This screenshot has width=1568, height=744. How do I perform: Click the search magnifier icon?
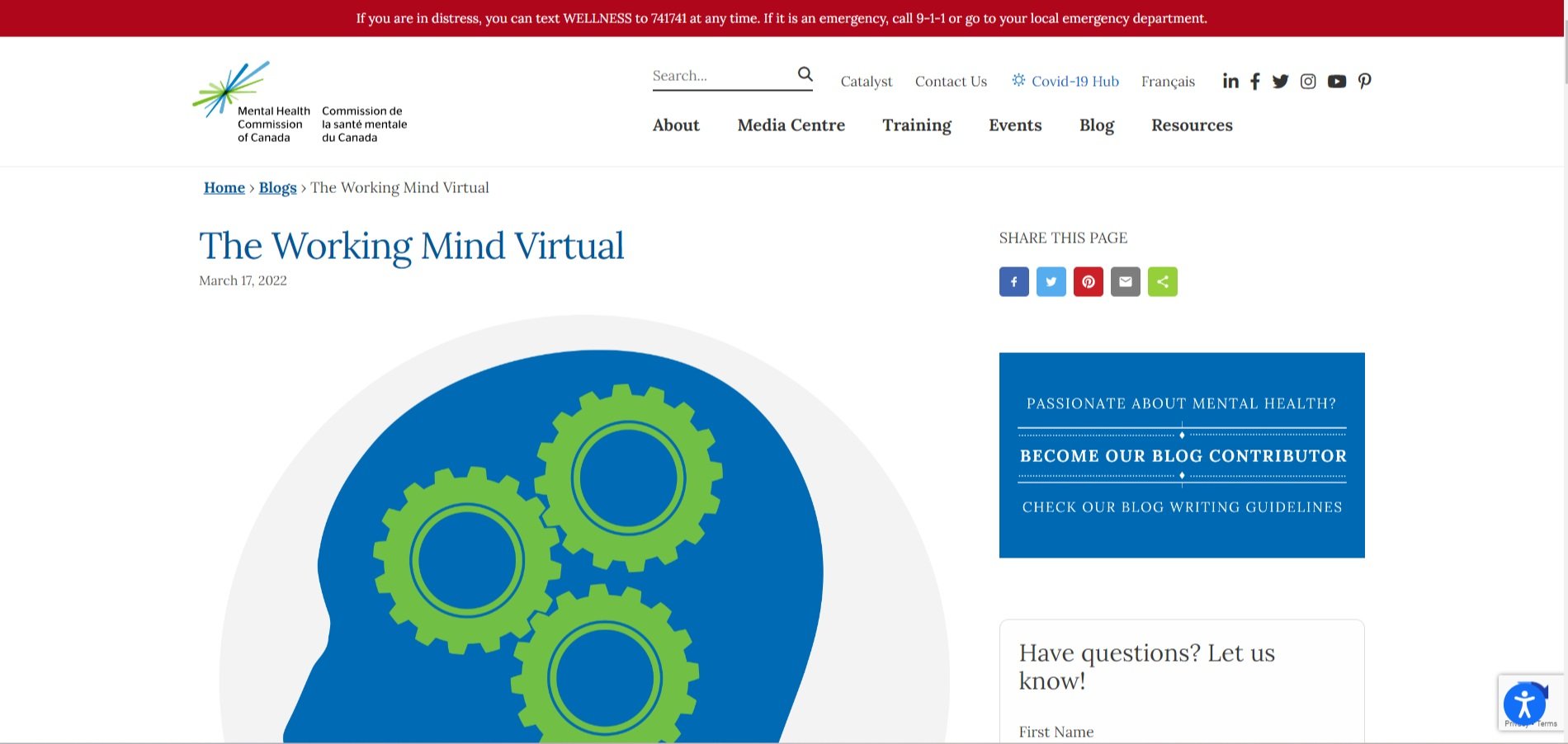(x=805, y=74)
